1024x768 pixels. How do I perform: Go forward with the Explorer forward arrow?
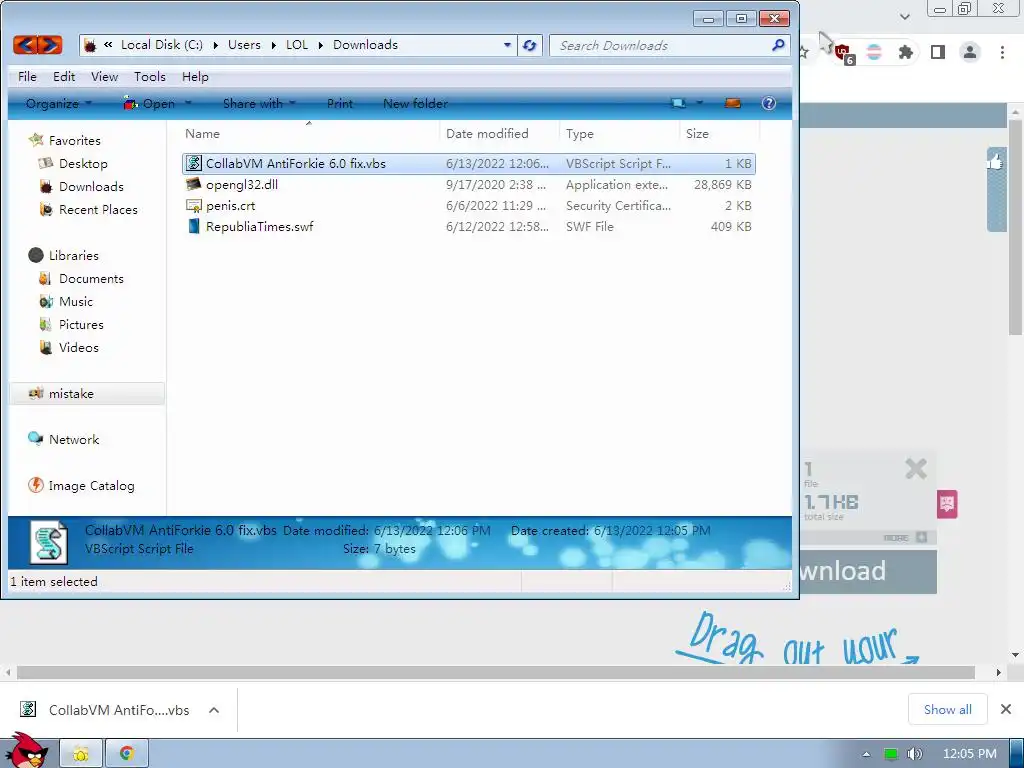coord(50,45)
